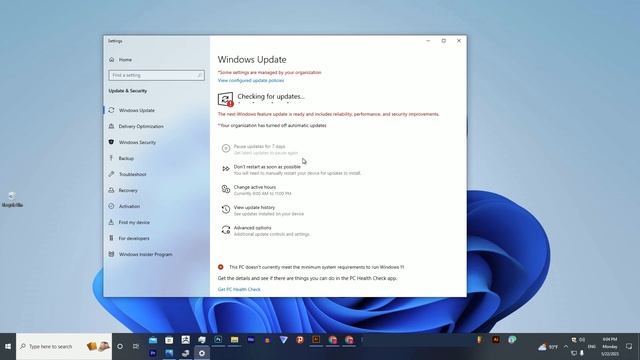Click the Advanced options sync-gear icon
The width and height of the screenshot is (640, 360).
pyautogui.click(x=226, y=230)
